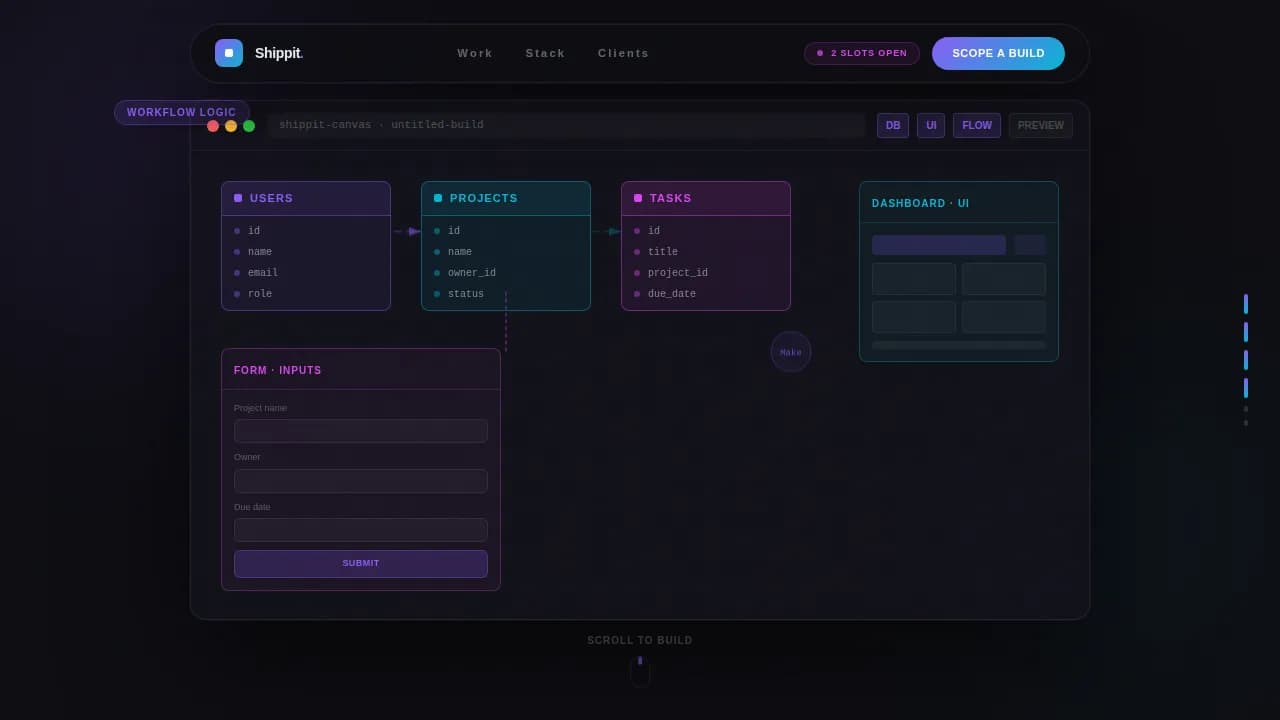Image resolution: width=1280 pixels, height=720 pixels.
Task: Click the WORKFLOW LOGIC badge
Action: click(x=181, y=112)
